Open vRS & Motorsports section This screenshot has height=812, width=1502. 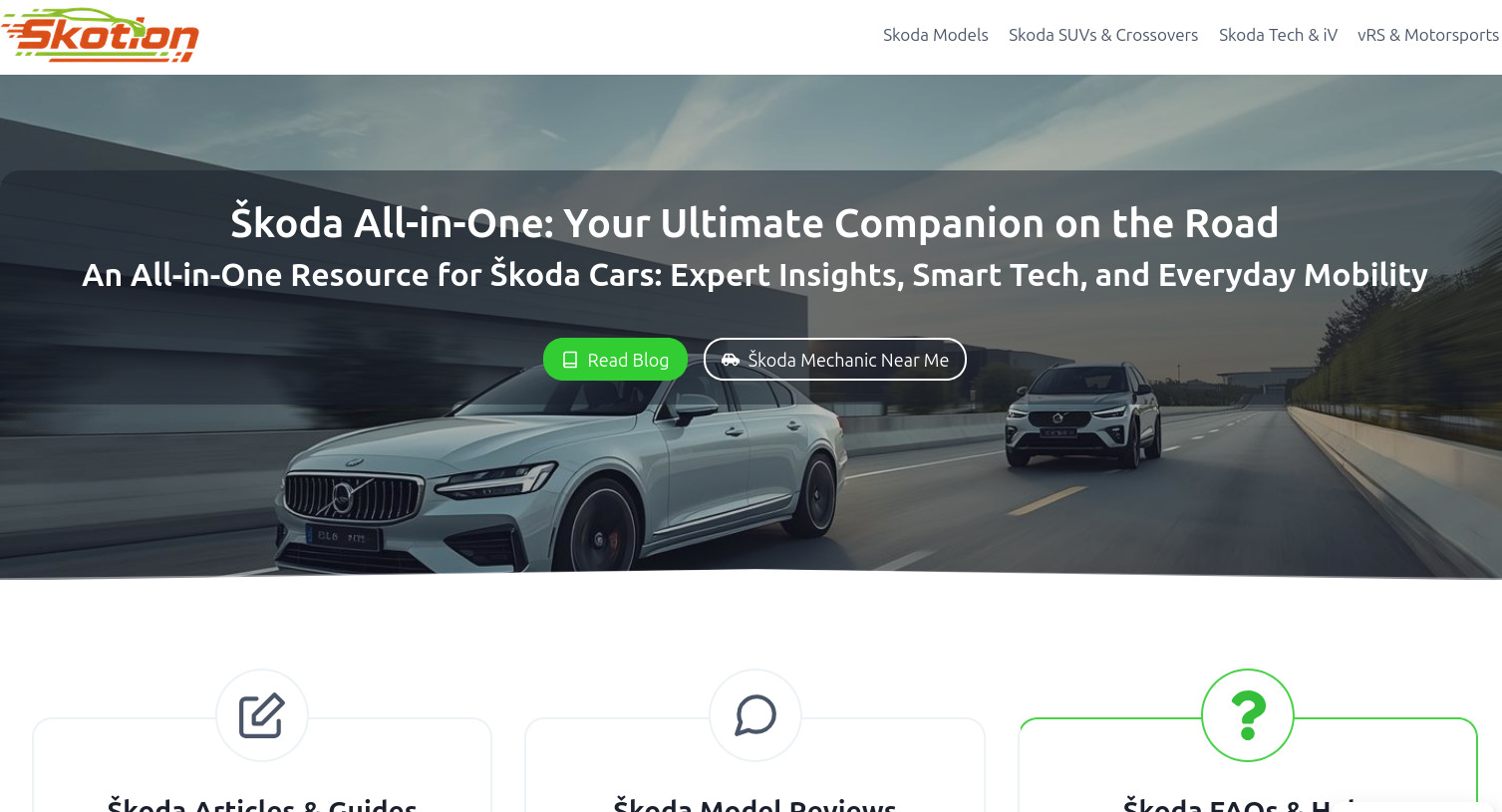tap(1427, 35)
